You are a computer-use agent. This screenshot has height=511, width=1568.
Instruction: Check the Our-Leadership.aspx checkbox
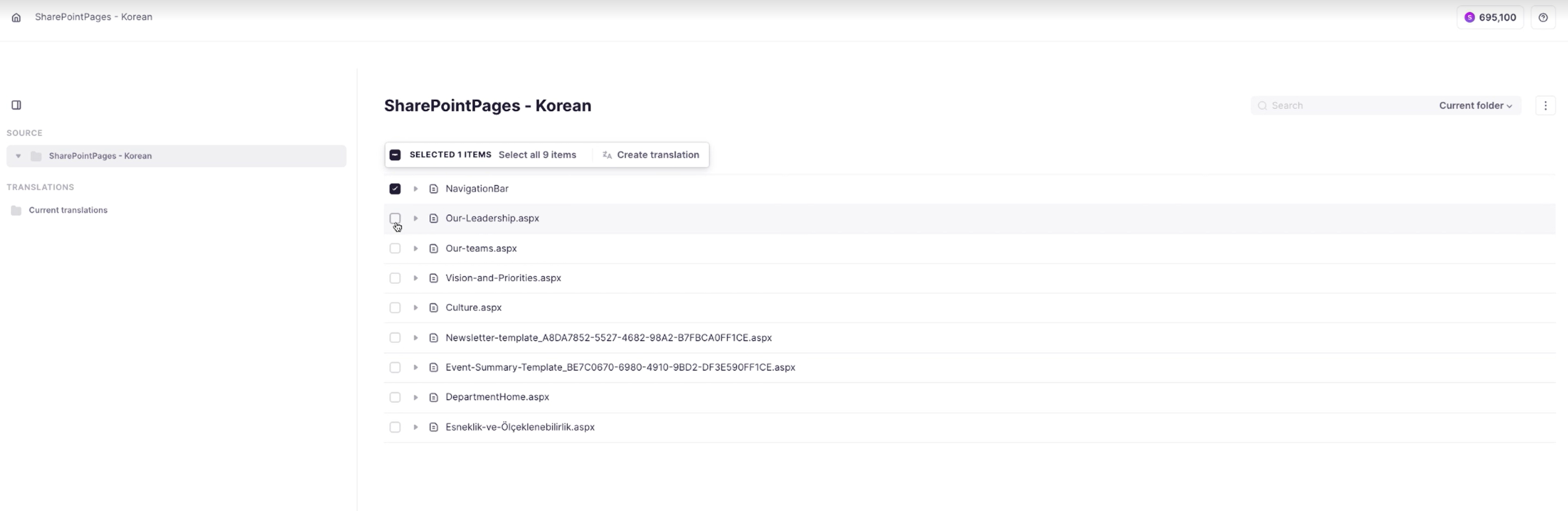click(395, 218)
